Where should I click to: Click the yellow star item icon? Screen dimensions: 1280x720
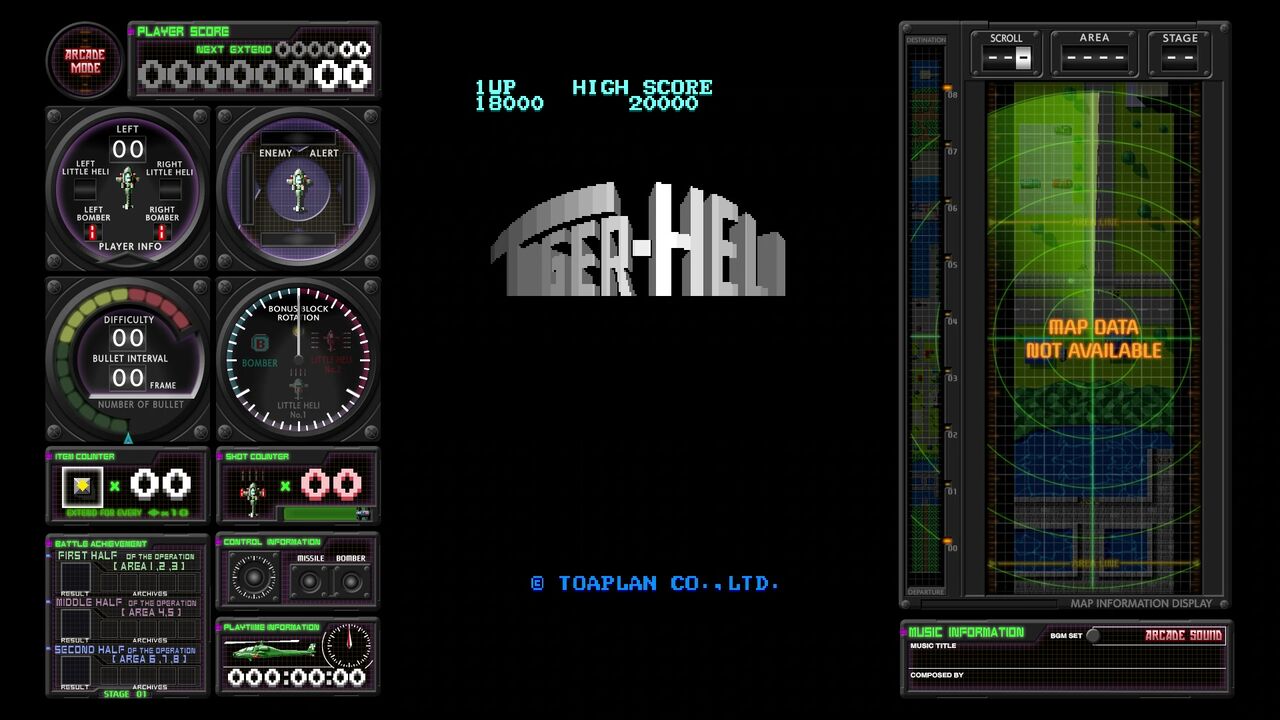click(82, 486)
